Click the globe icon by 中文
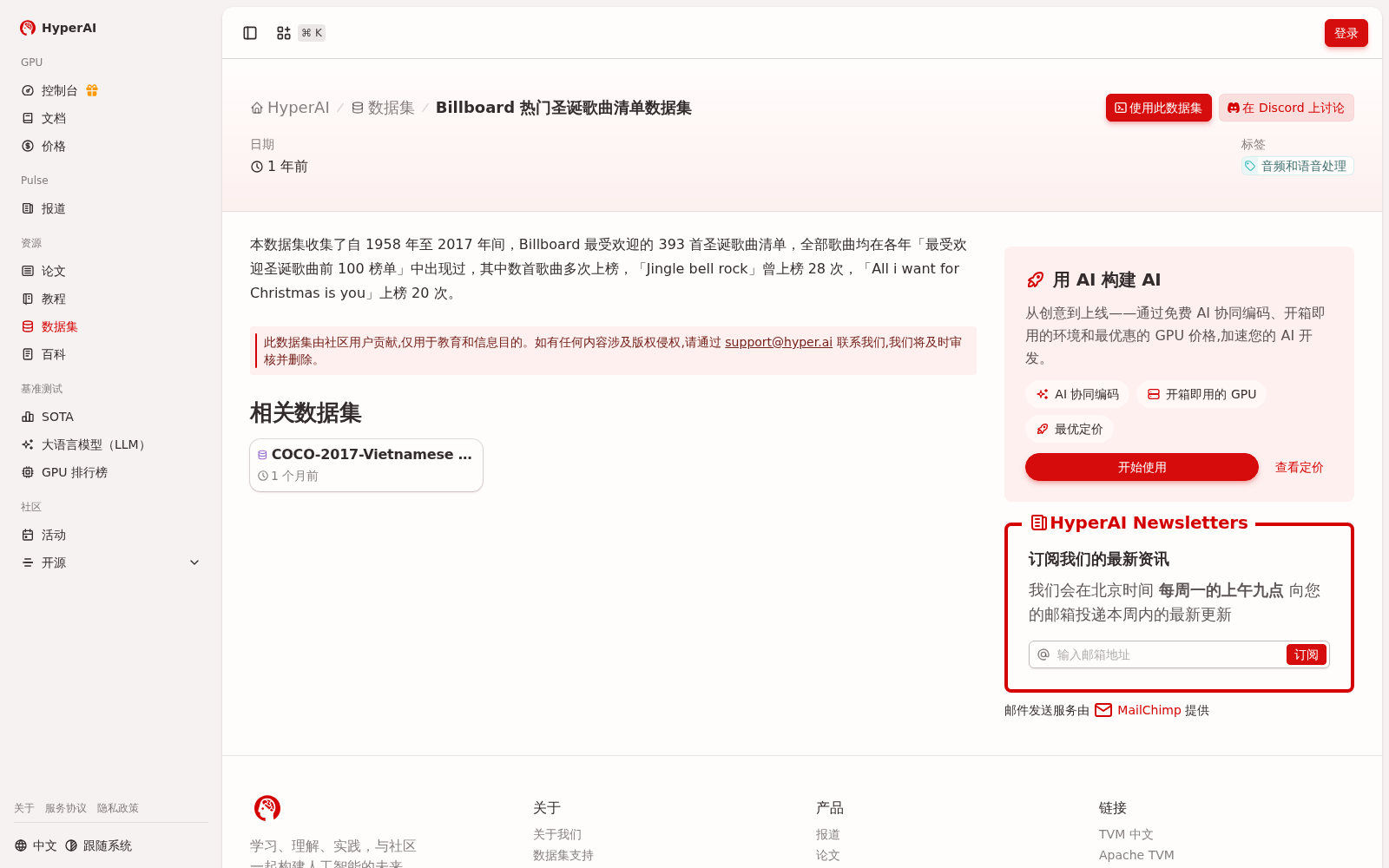Viewport: 1389px width, 868px height. click(21, 845)
